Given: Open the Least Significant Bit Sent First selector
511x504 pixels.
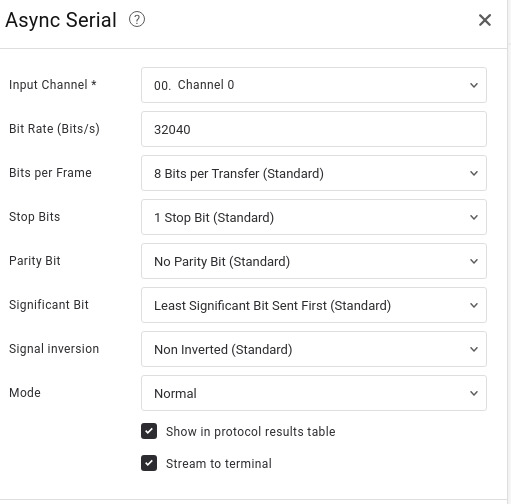Looking at the screenshot, I should point(314,305).
